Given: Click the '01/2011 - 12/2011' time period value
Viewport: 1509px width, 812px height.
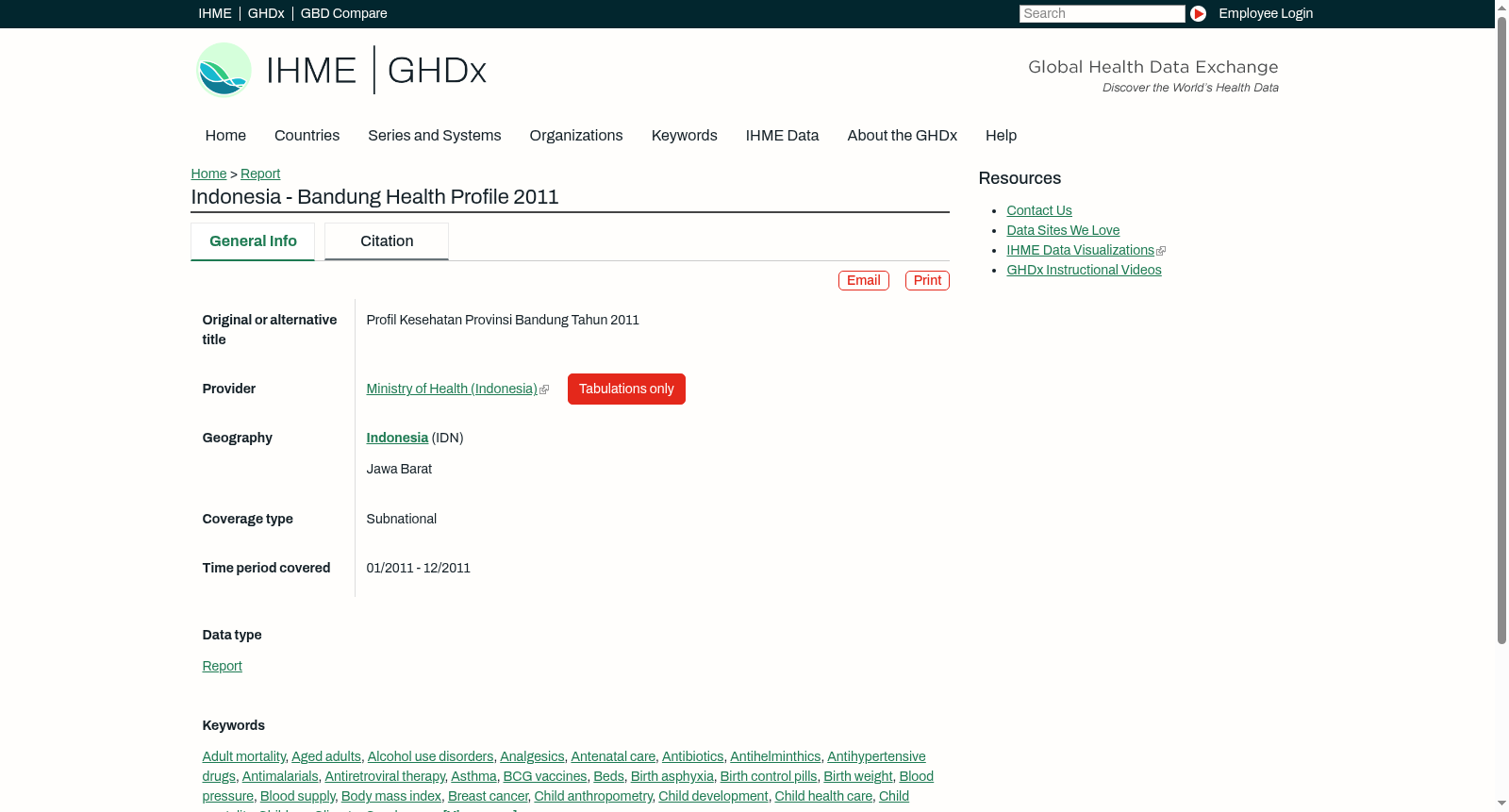Looking at the screenshot, I should [x=419, y=568].
